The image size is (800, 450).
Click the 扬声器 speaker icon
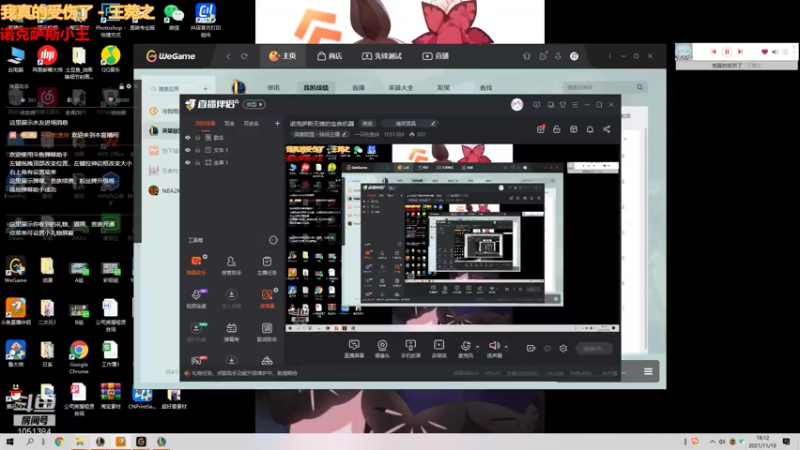coord(494,346)
